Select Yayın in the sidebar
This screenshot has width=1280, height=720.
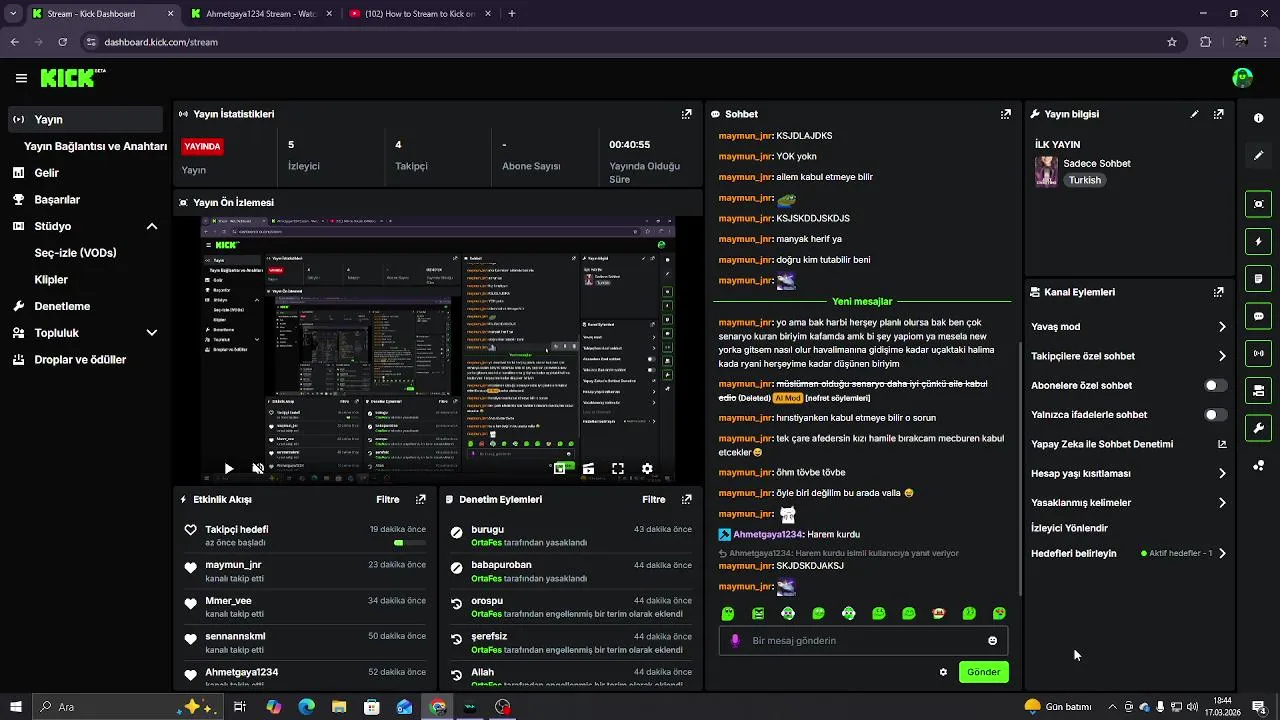click(x=85, y=119)
